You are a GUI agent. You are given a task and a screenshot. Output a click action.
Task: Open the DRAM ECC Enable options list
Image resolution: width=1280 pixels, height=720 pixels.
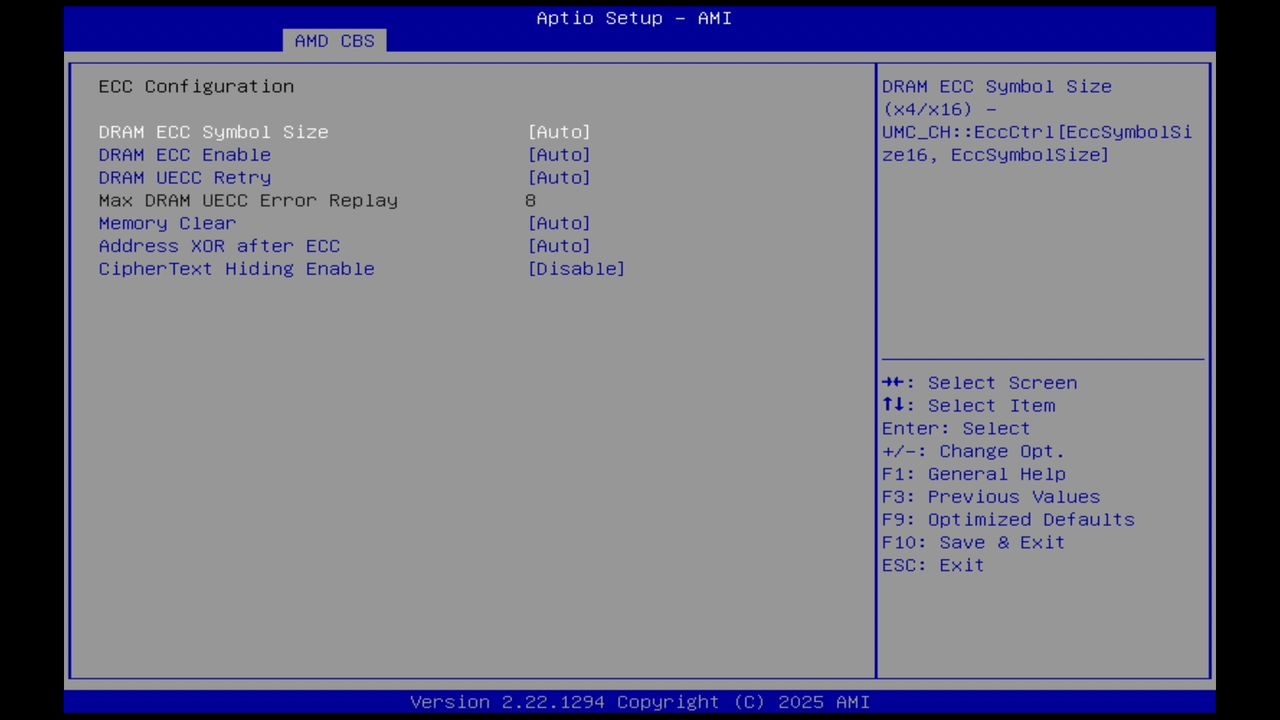pyautogui.click(x=558, y=154)
